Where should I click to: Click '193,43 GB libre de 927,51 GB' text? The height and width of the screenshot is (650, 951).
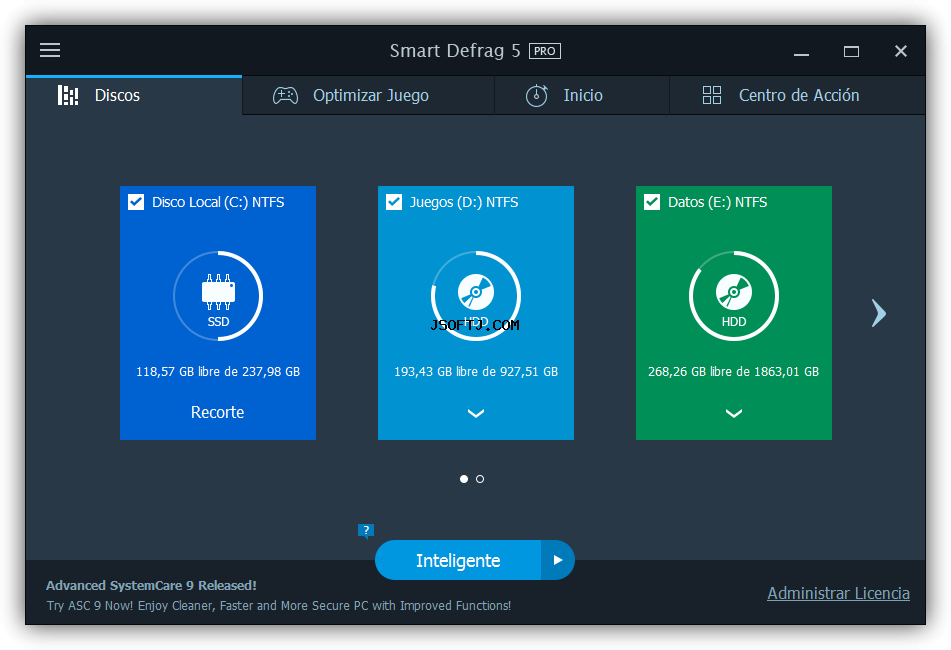pyautogui.click(x=476, y=372)
